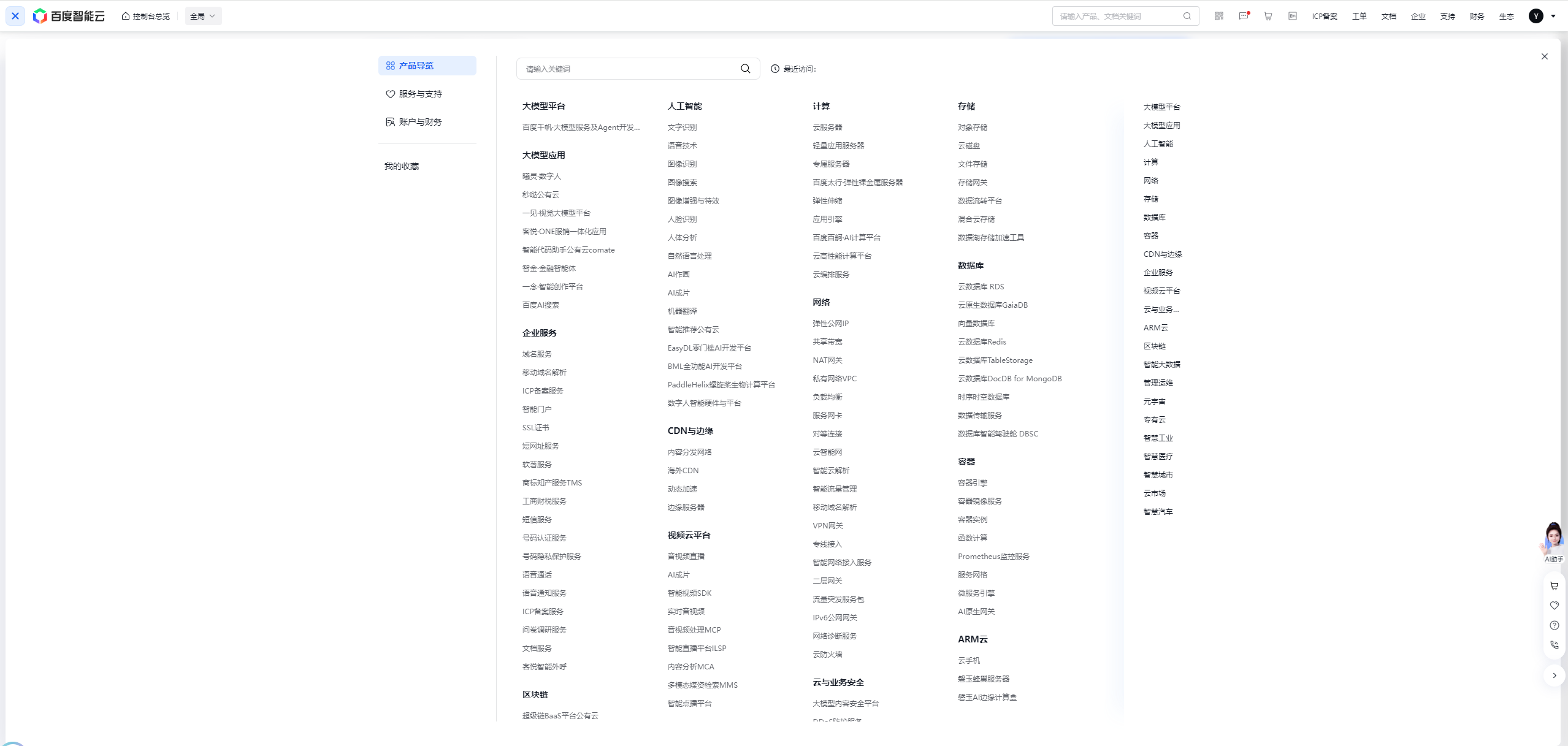Expand the floating sidebar chevron arrow
Image resolution: width=1568 pixels, height=746 pixels.
point(1555,676)
